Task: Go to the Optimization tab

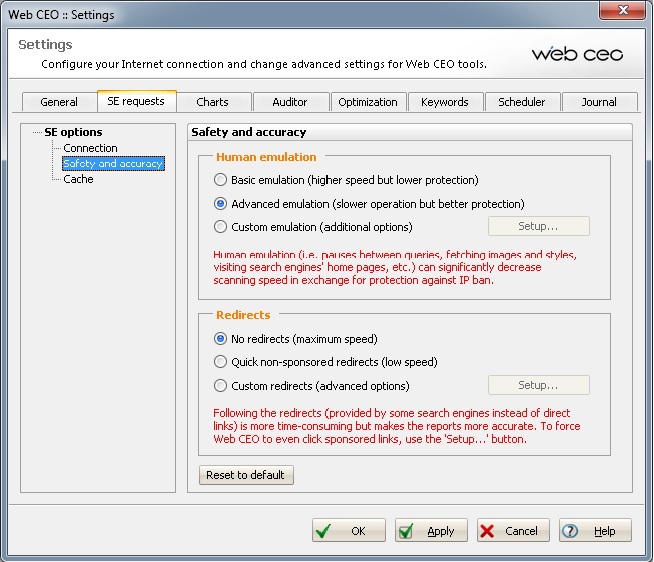Action: (368, 102)
